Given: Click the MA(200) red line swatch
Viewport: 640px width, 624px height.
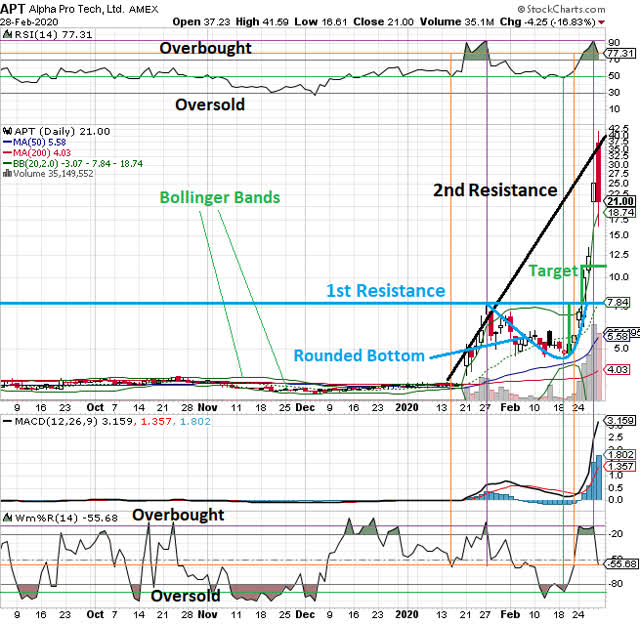Looking at the screenshot, I should pos(7,153).
